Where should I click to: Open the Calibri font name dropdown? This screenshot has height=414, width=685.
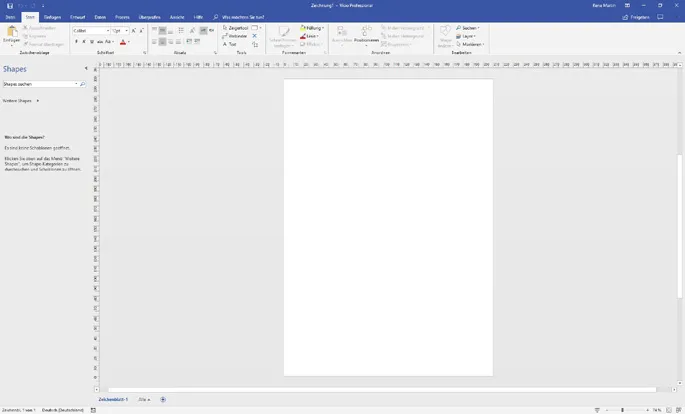click(x=107, y=31)
